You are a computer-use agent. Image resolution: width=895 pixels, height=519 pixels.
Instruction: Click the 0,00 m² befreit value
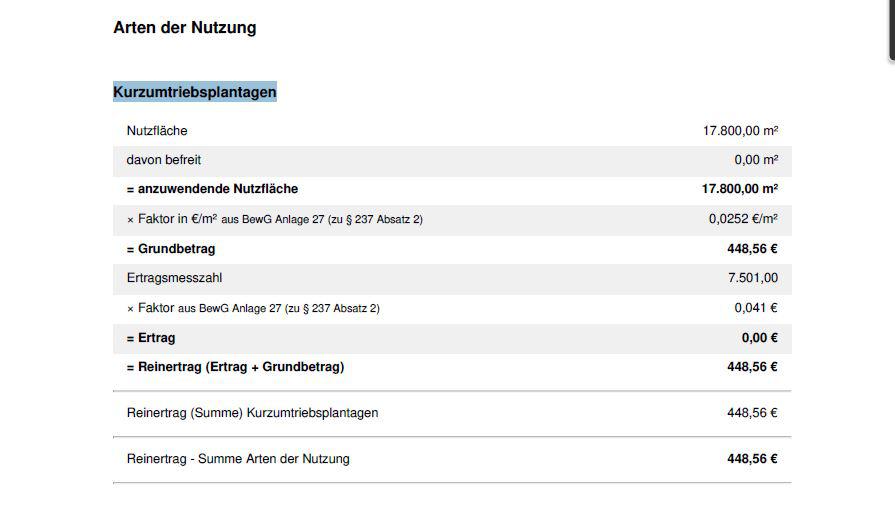point(756,160)
